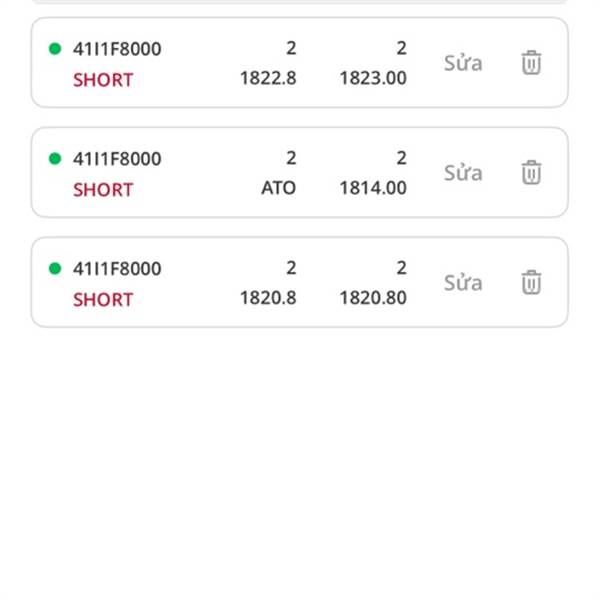
Task: Tap trash icon for 1820.80 order
Action: (531, 282)
